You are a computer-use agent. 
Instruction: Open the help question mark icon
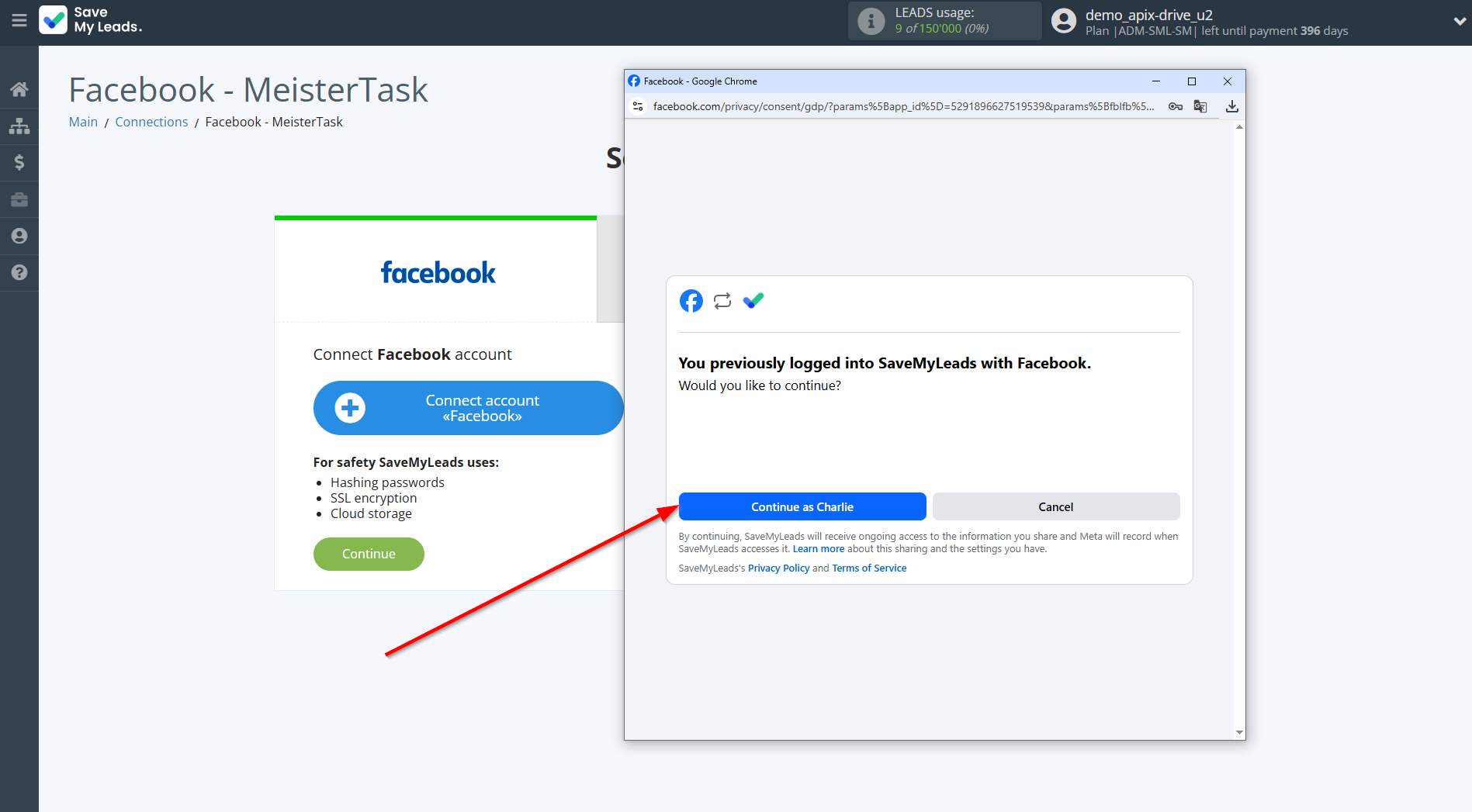click(x=19, y=272)
